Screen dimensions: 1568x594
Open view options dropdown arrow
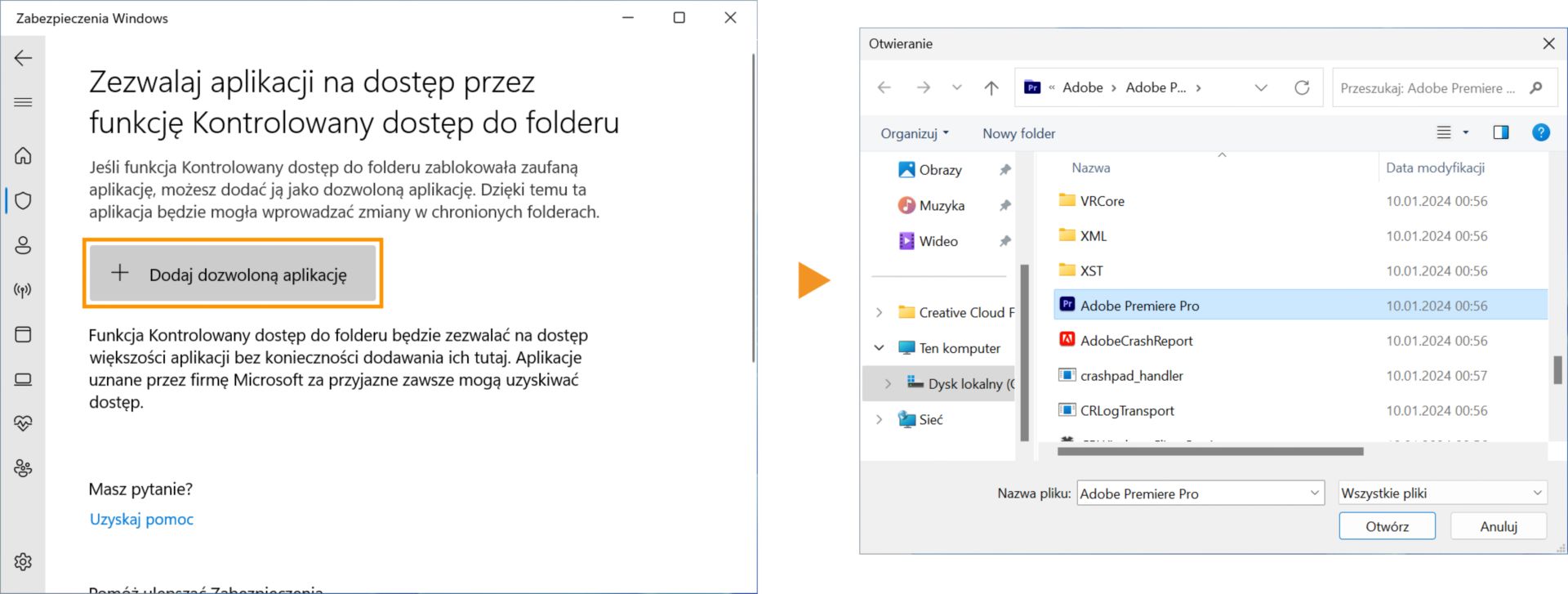tap(1466, 132)
